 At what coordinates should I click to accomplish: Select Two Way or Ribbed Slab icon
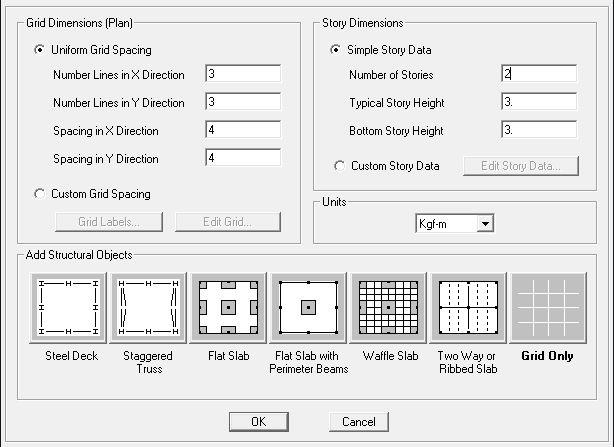pos(468,308)
